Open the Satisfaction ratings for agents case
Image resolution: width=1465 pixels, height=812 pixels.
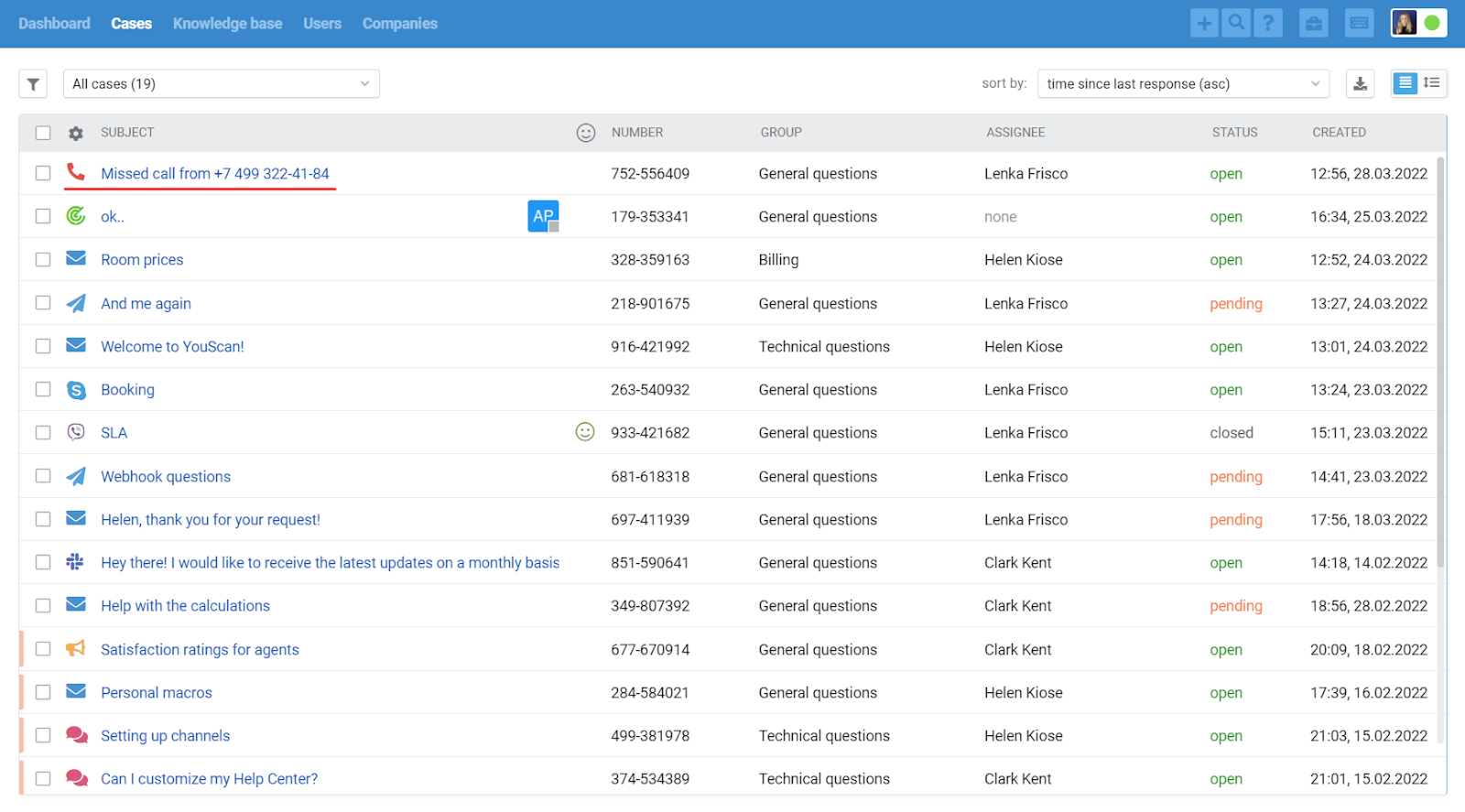pos(200,650)
